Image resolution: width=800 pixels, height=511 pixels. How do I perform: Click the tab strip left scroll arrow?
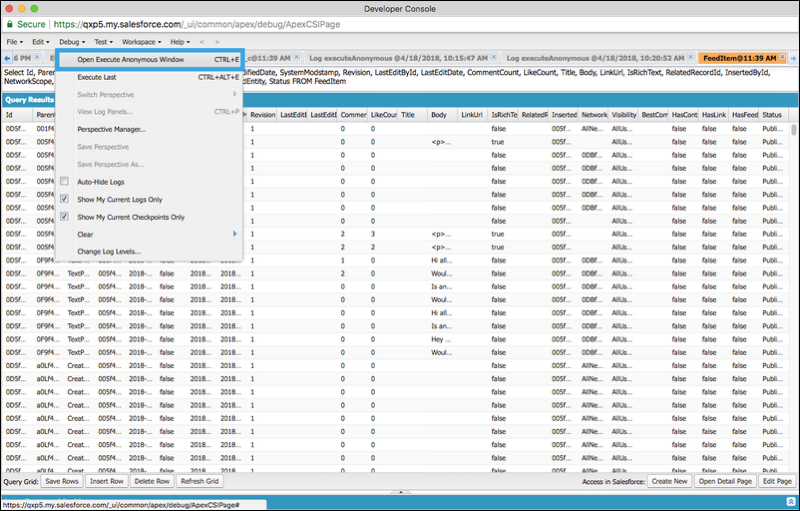pyautogui.click(x=6, y=59)
